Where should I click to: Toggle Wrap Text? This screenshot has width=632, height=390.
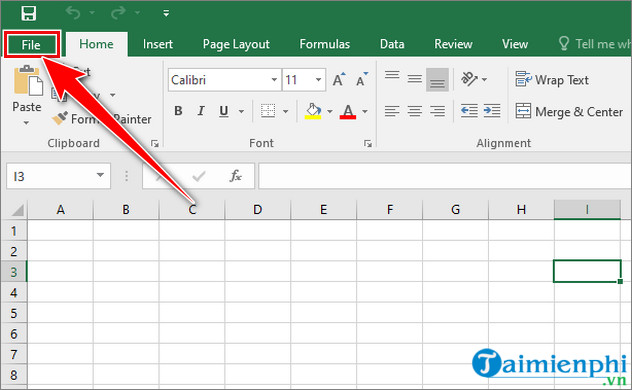click(552, 80)
